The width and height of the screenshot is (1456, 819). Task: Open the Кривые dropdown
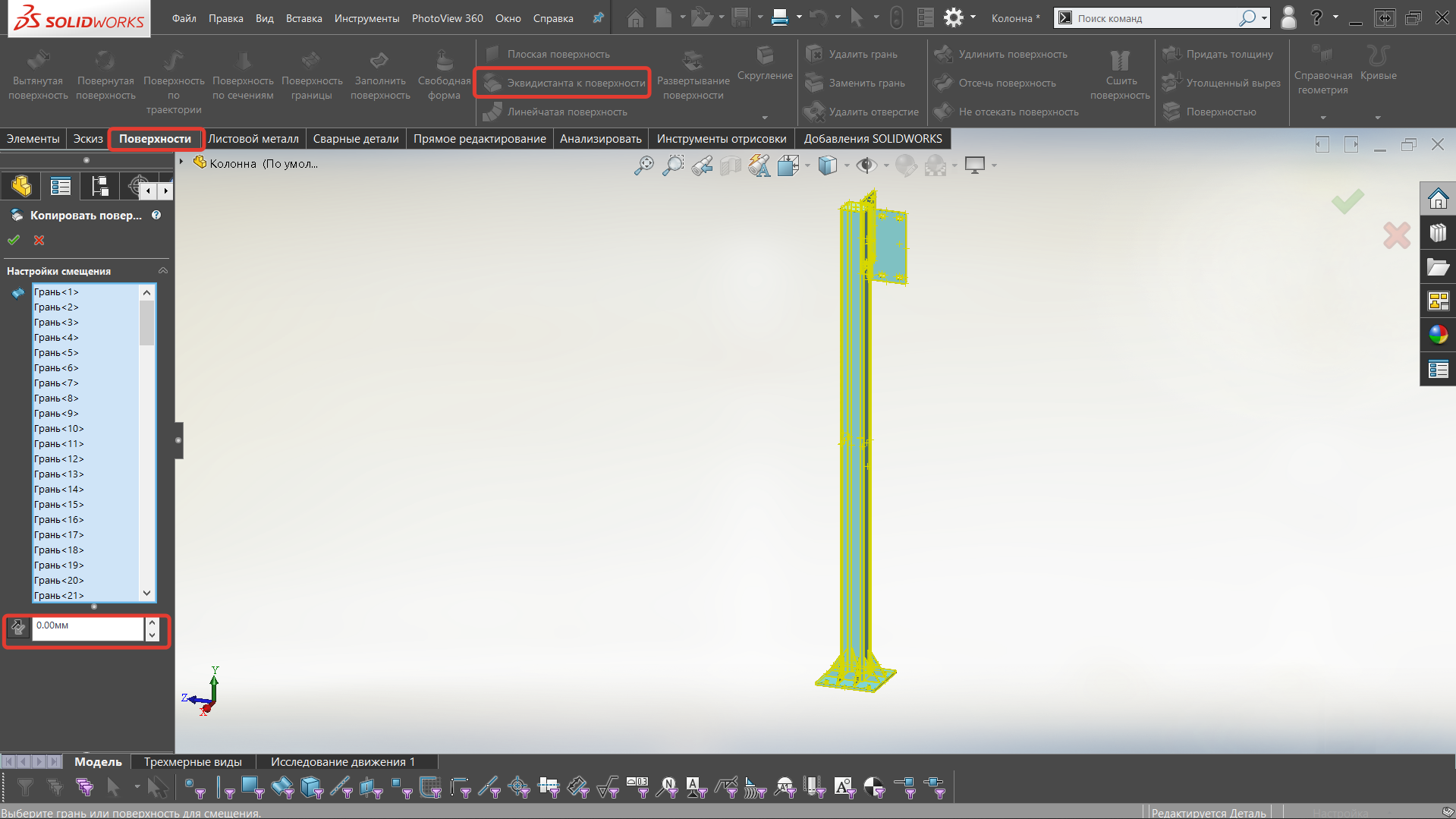1378,117
